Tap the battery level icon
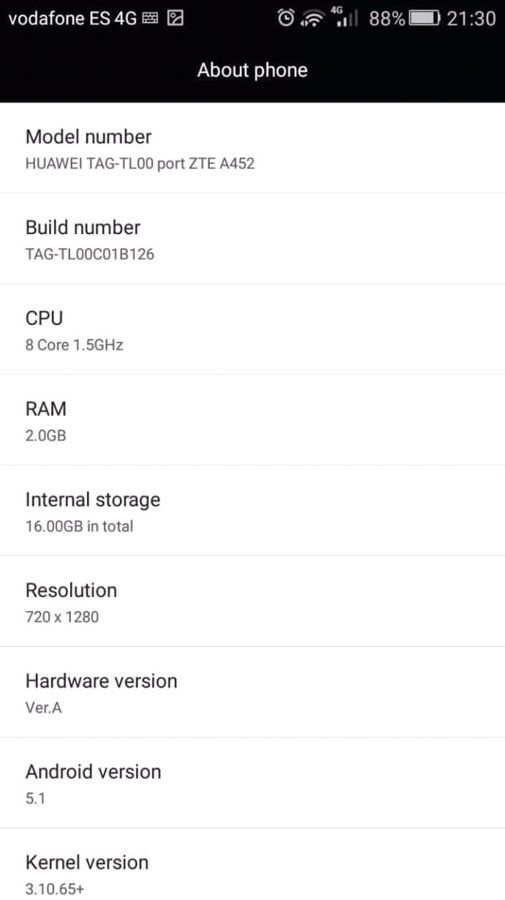 pos(424,18)
